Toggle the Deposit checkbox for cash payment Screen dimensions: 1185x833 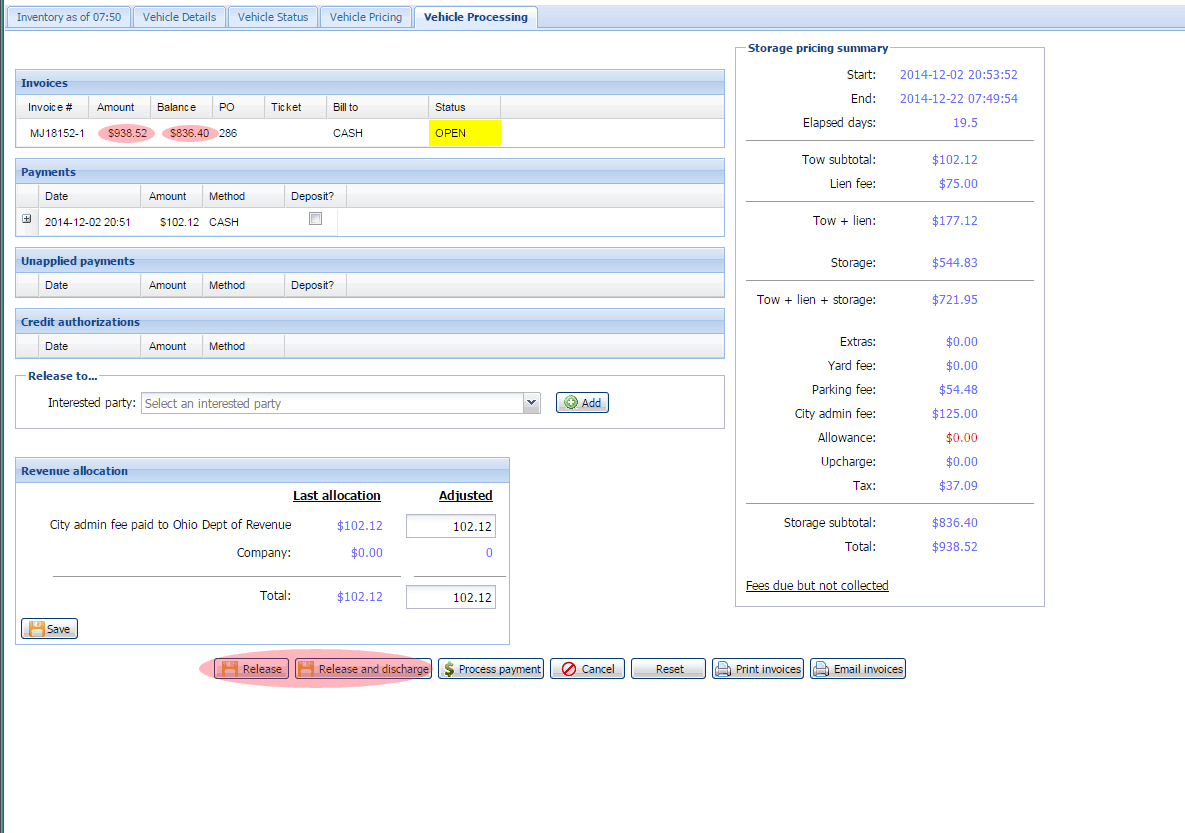316,219
